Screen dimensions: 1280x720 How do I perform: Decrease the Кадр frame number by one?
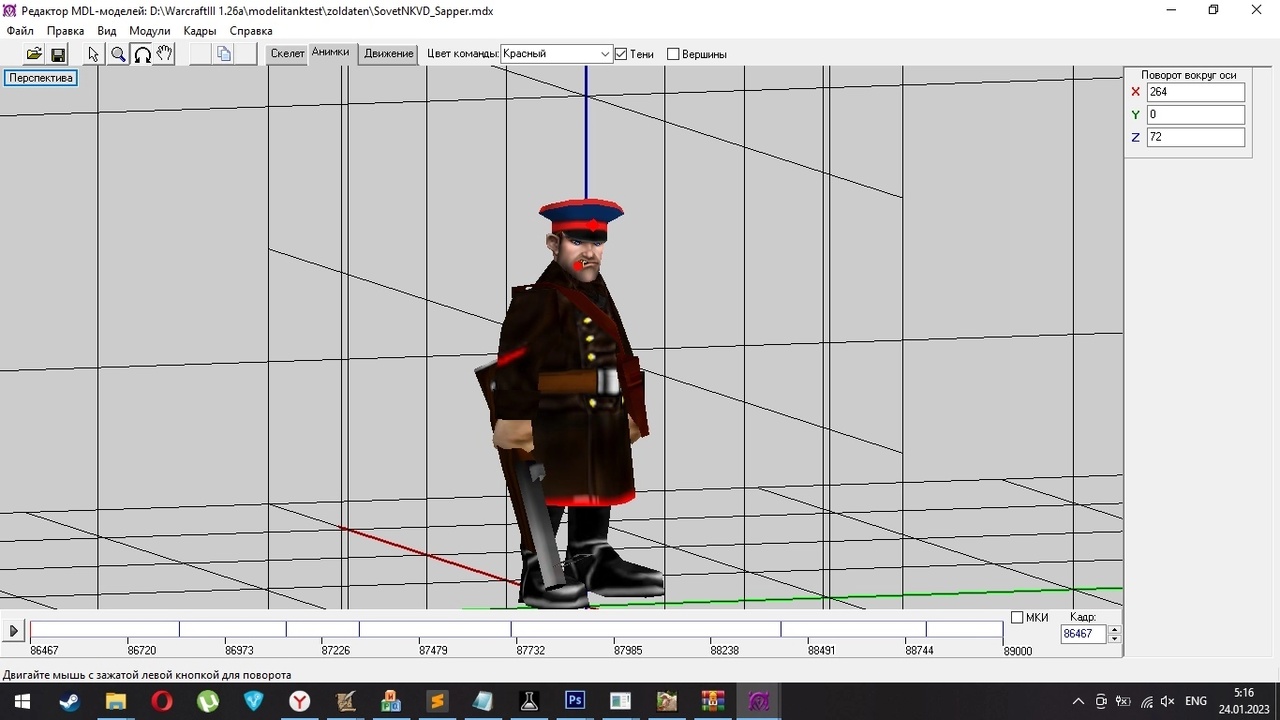click(x=1115, y=638)
